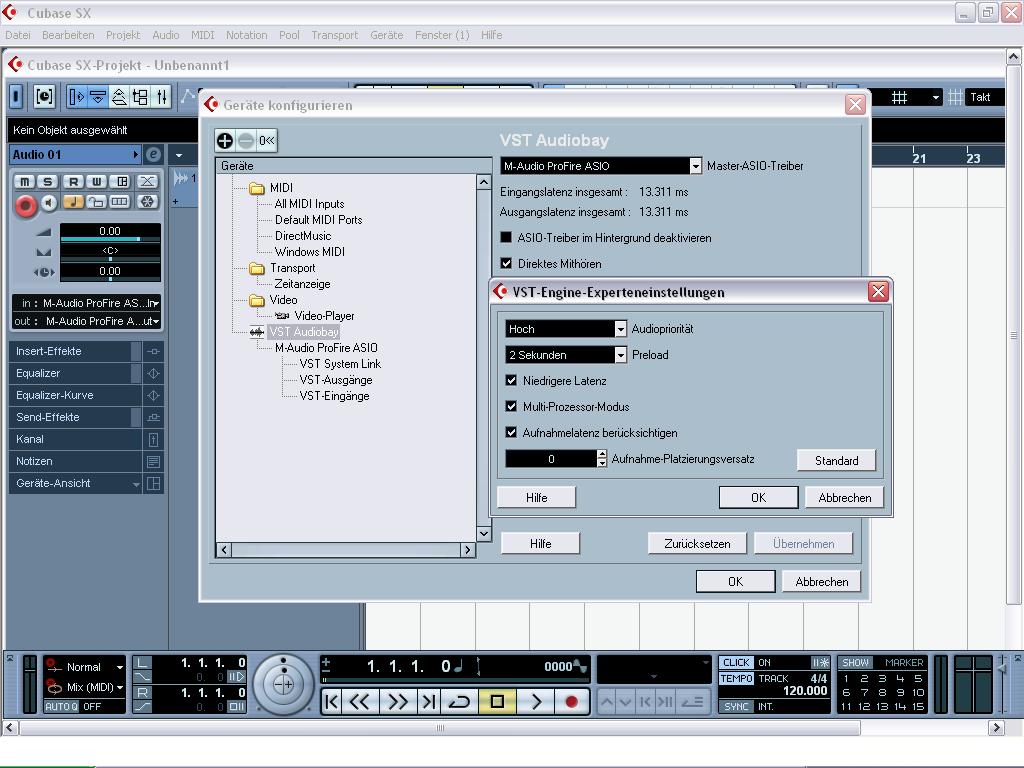
Task: Click OK in VST-Engine-Experteneinstellungen
Action: click(x=758, y=498)
